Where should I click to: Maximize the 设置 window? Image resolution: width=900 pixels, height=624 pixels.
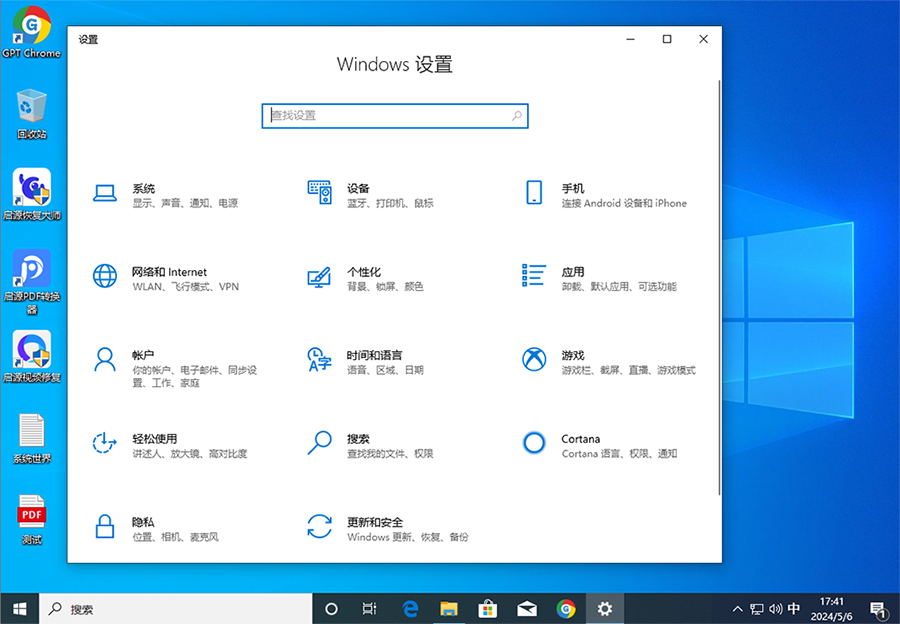point(667,39)
